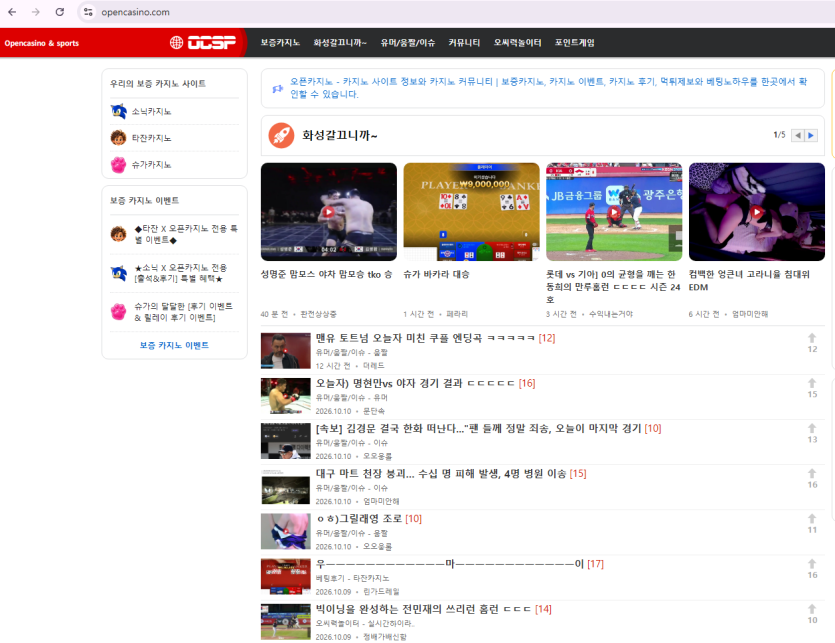
Task: Select the 포인트게임 menu item
Action: pos(575,43)
